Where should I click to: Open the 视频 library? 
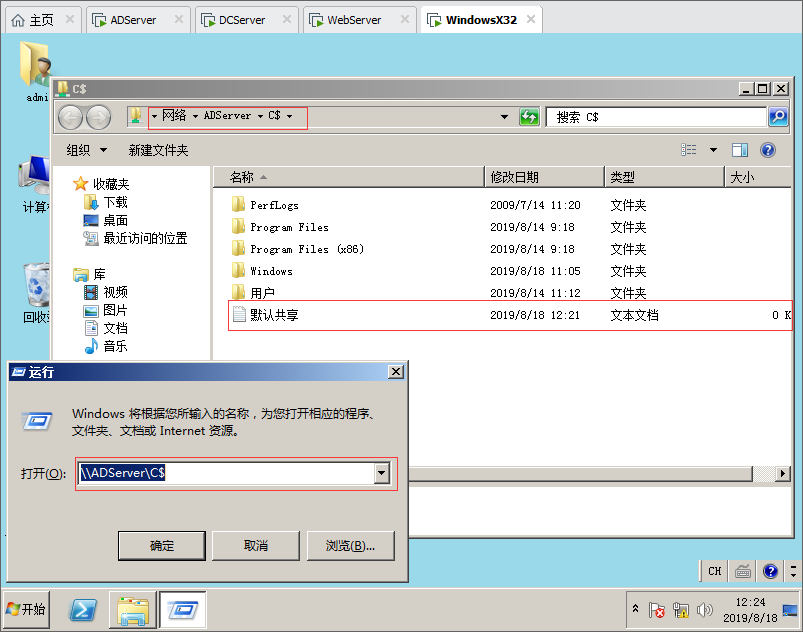pos(105,292)
